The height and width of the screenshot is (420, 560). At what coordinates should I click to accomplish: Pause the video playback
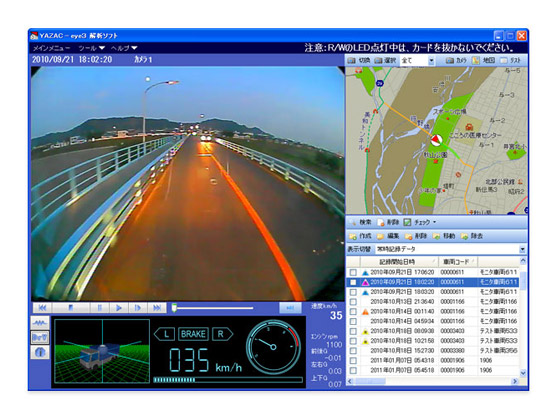point(100,308)
